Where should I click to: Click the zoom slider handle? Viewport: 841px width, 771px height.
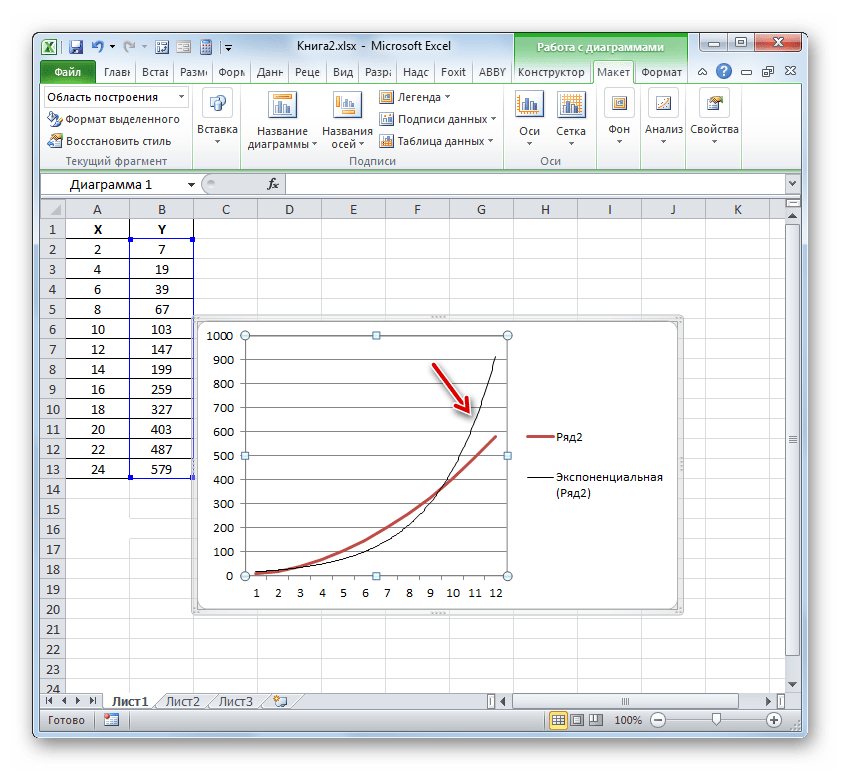click(x=716, y=719)
